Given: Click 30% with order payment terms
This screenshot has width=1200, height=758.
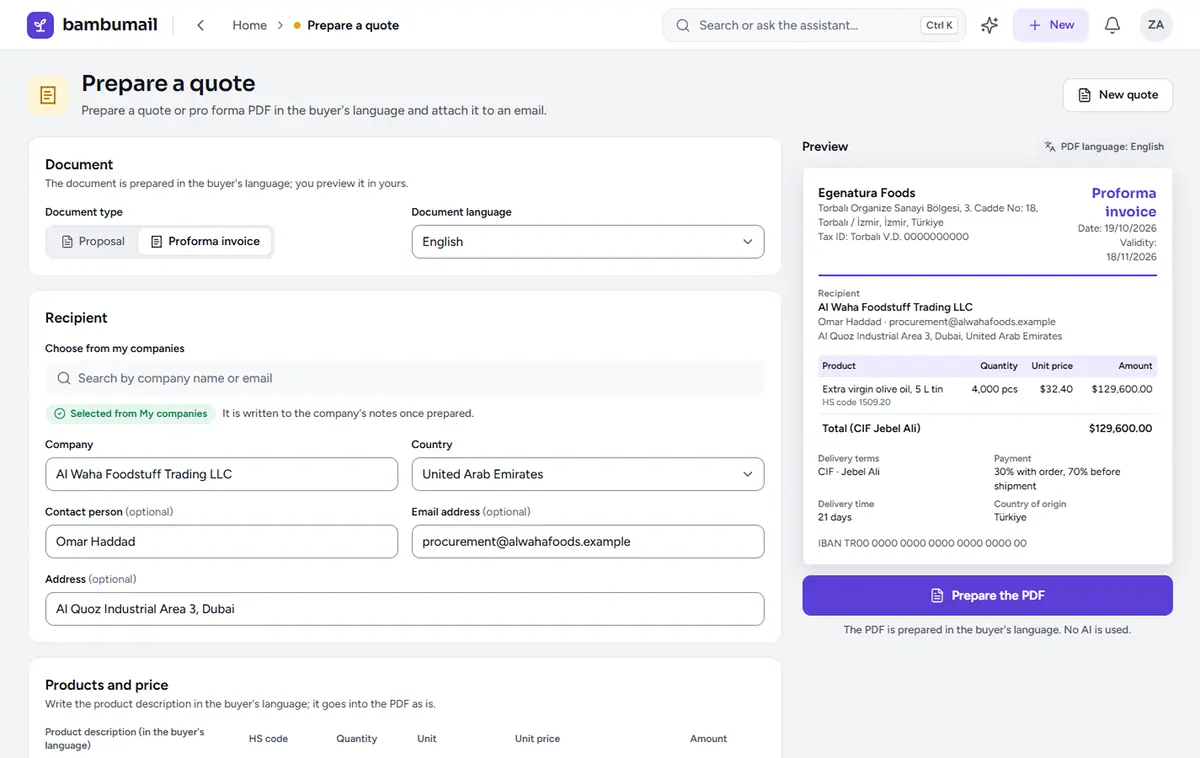Looking at the screenshot, I should point(1057,478).
